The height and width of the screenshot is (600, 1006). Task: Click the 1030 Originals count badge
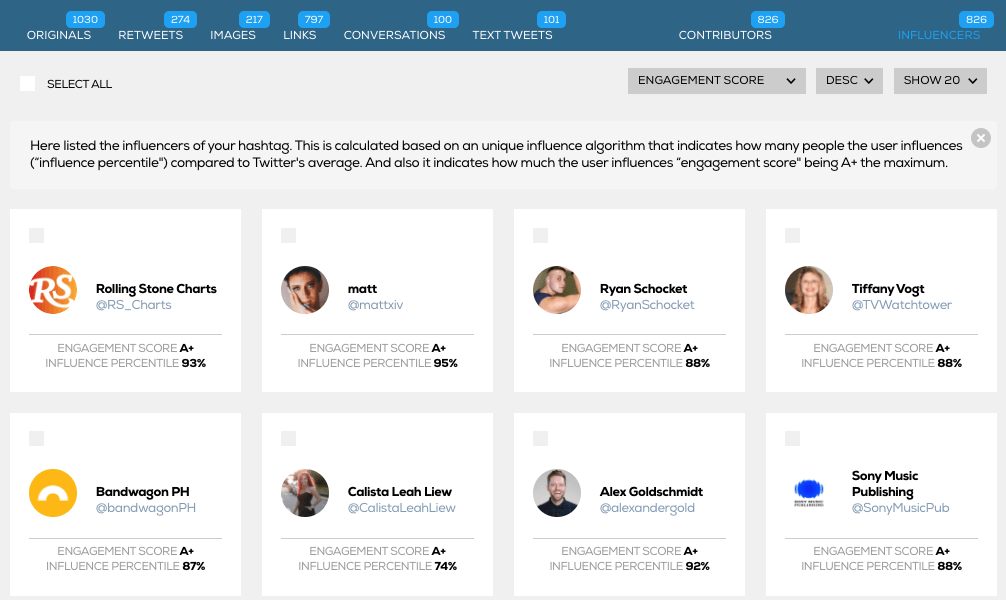coord(85,19)
